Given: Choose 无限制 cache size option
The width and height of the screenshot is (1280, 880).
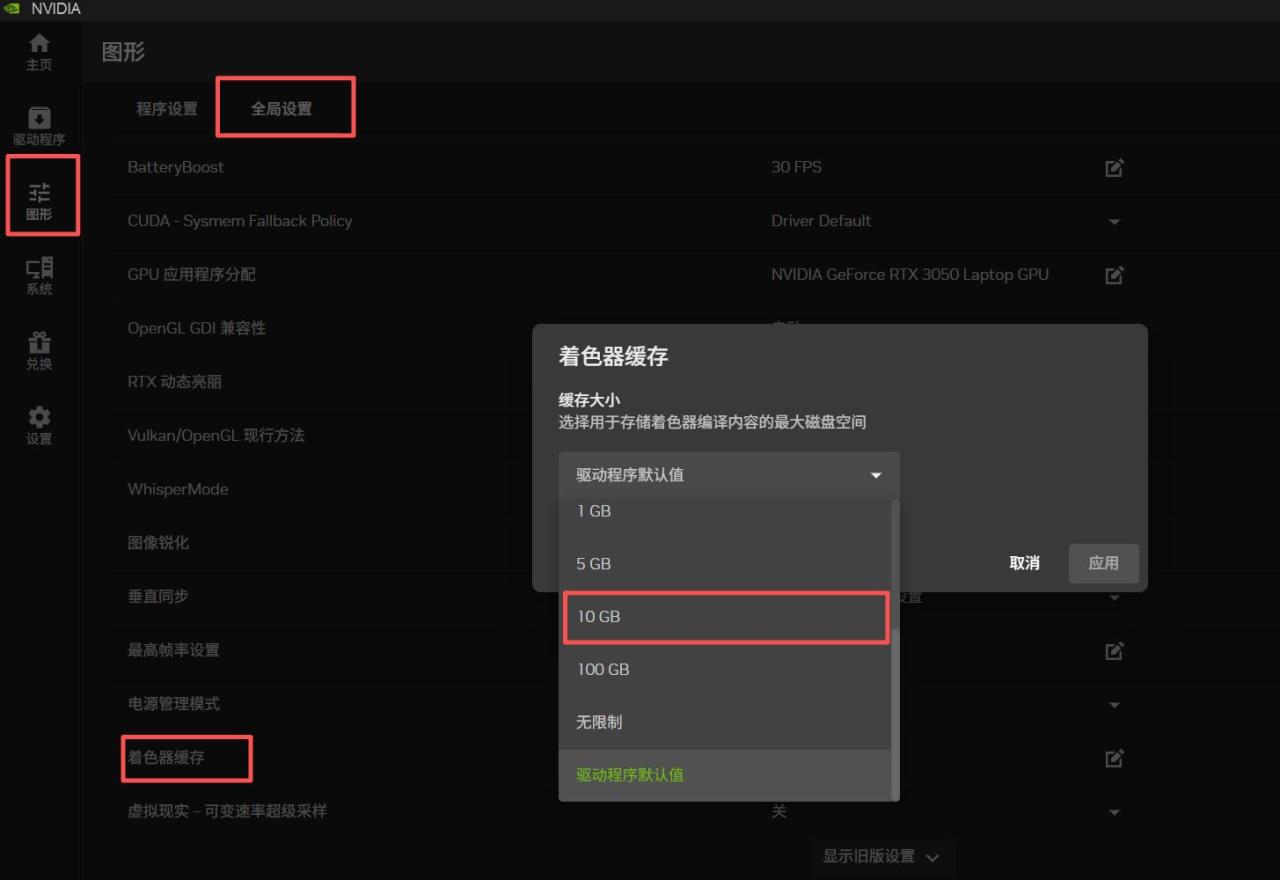Looking at the screenshot, I should 725,722.
